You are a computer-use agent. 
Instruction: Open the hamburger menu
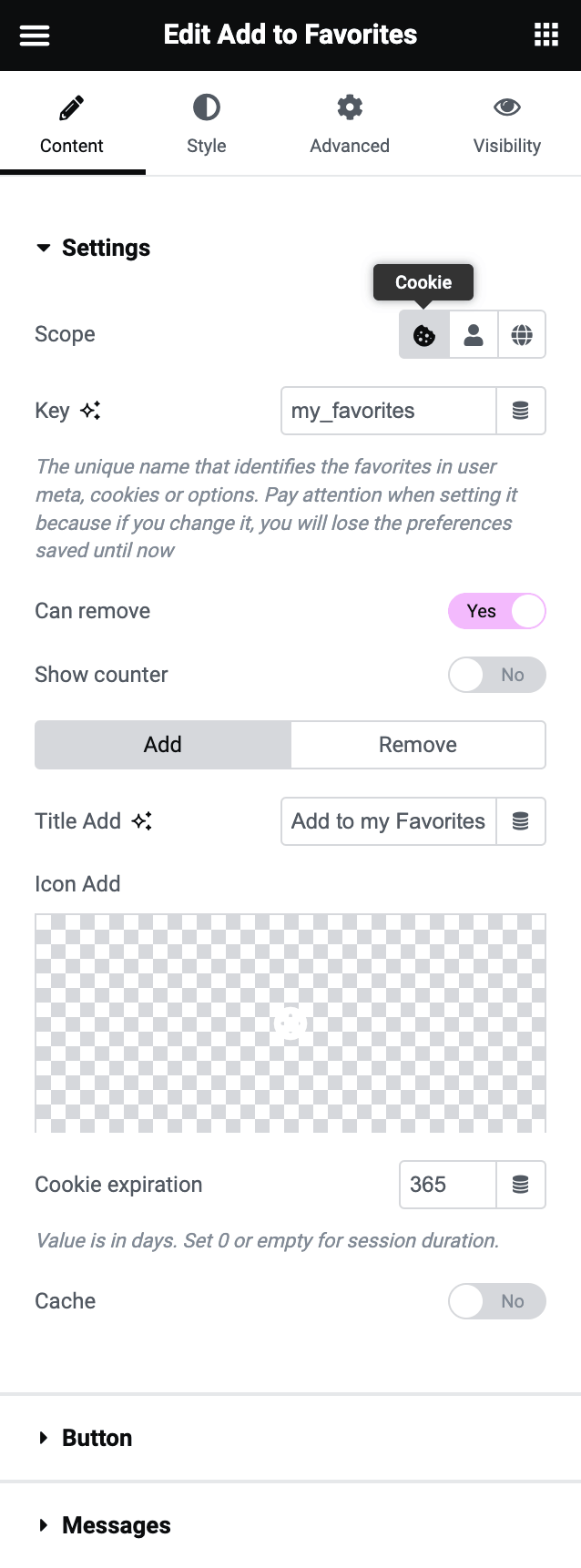(35, 36)
